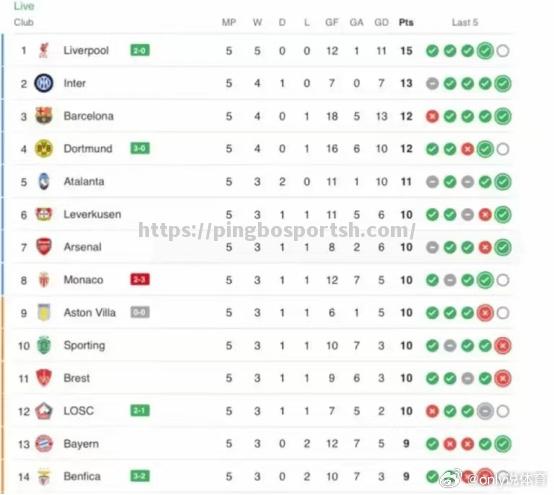Image resolution: width=554 pixels, height=495 pixels.
Task: Open the Atalanta team name link
Action: point(84,181)
